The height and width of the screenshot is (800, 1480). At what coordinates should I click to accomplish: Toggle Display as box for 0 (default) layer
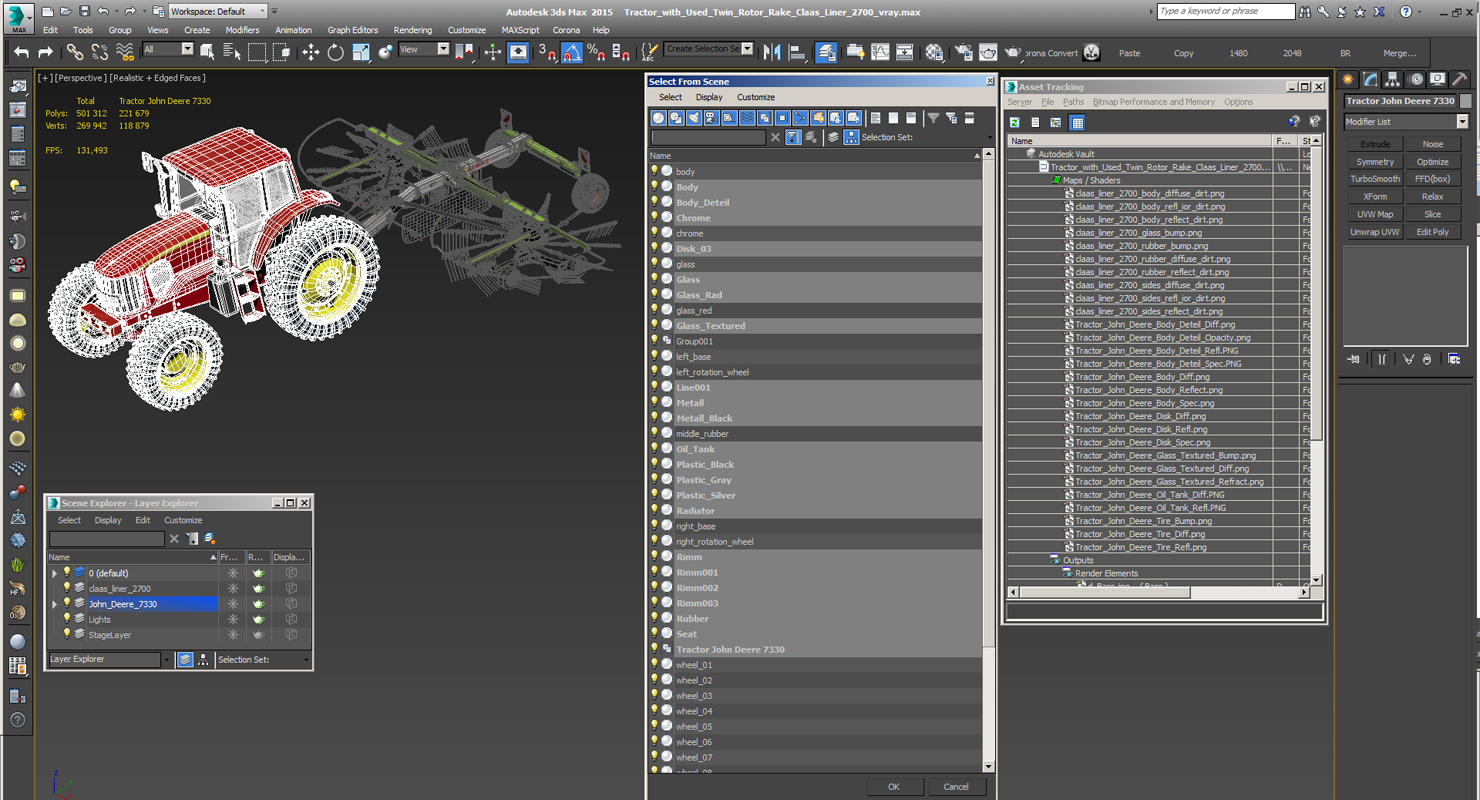pos(291,573)
